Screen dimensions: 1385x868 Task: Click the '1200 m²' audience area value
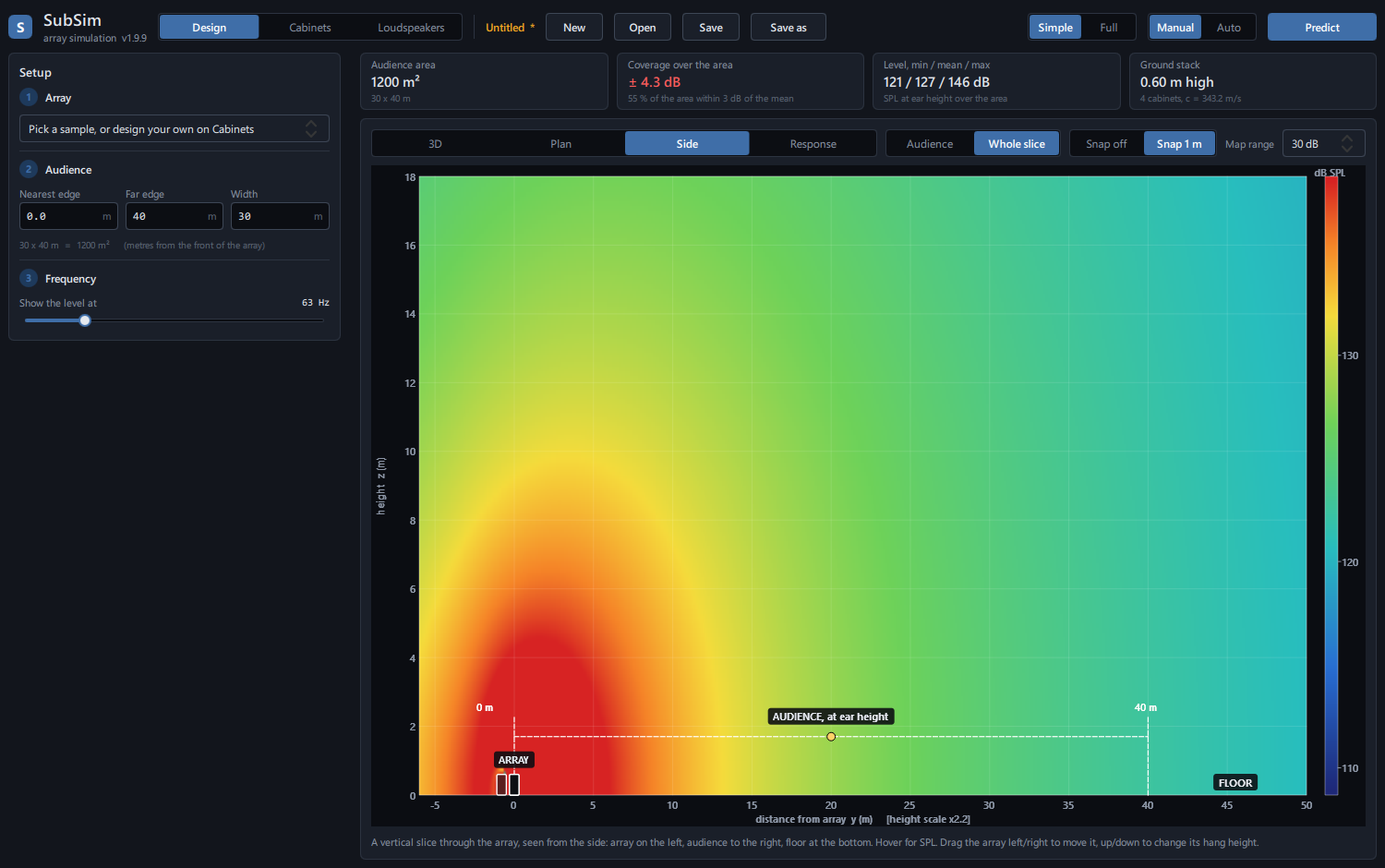[395, 82]
